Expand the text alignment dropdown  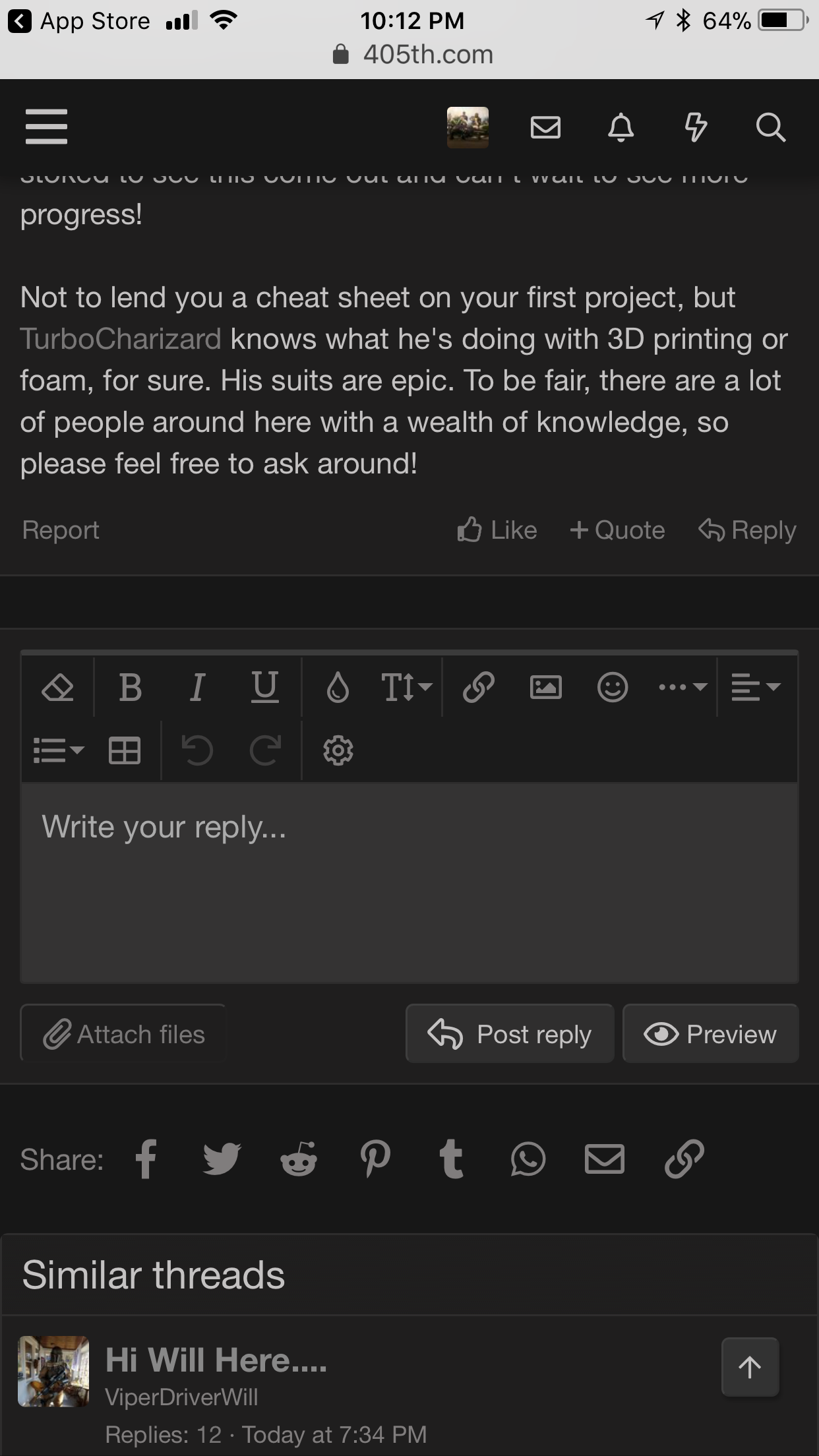tap(756, 687)
